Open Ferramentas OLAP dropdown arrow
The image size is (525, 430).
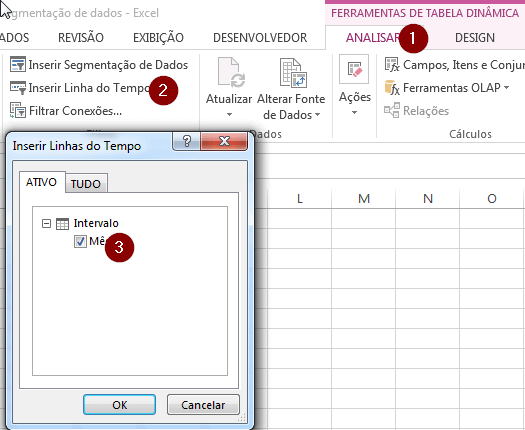click(507, 88)
